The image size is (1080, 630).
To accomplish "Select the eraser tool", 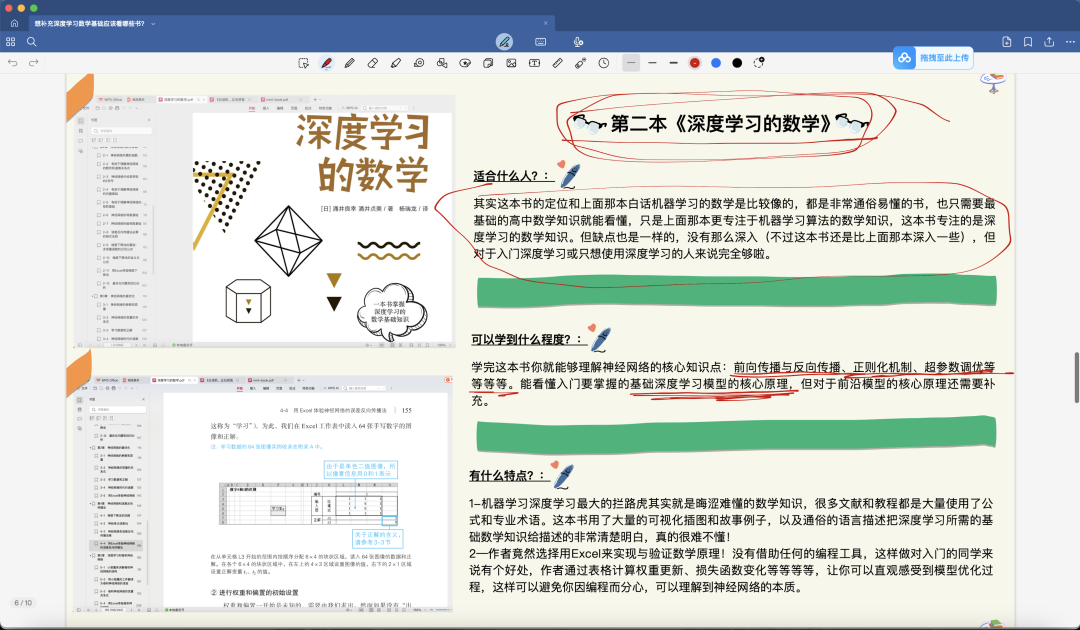I will click(x=373, y=63).
